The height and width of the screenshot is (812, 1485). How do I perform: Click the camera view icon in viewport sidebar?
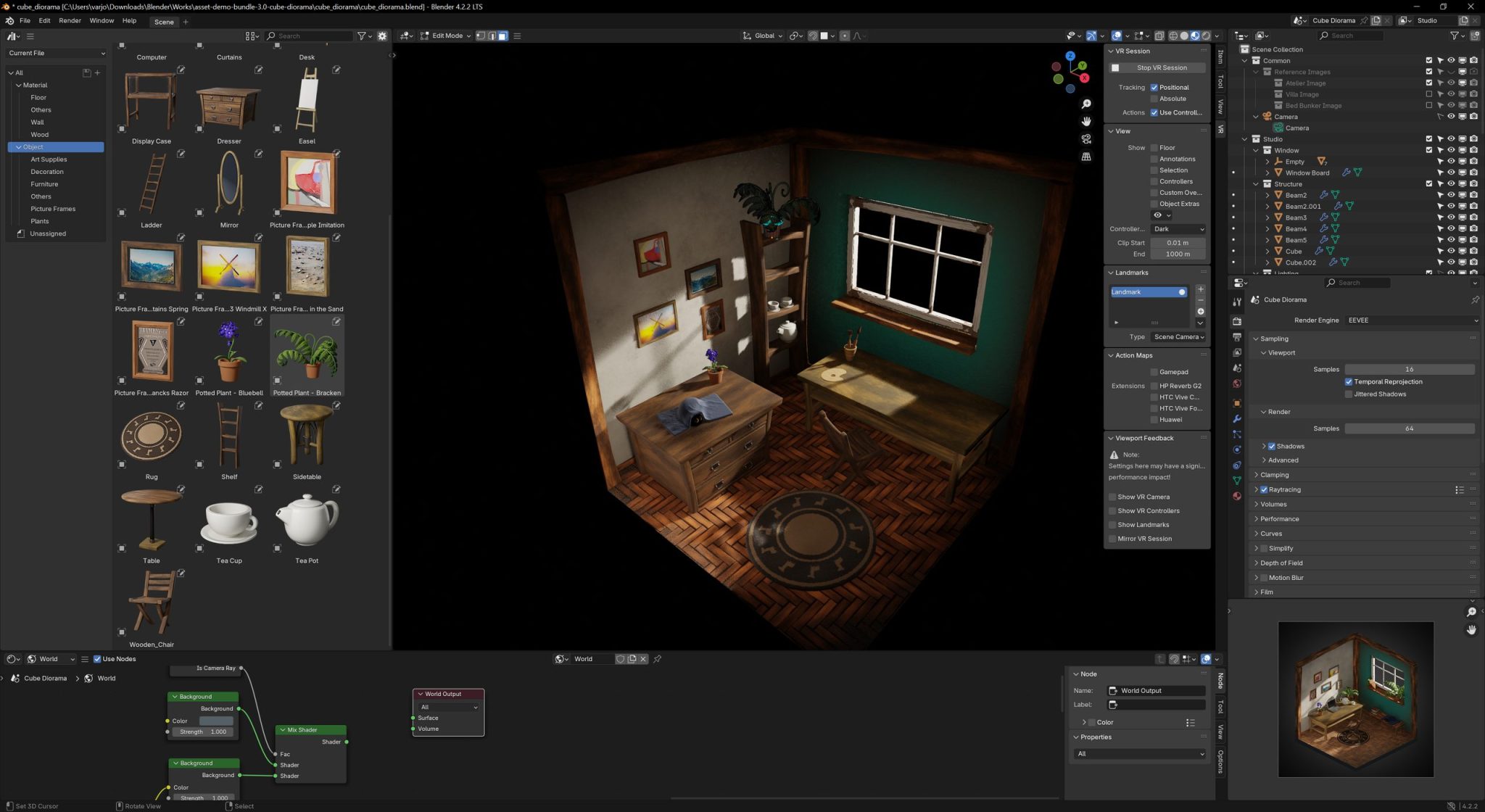[1086, 138]
